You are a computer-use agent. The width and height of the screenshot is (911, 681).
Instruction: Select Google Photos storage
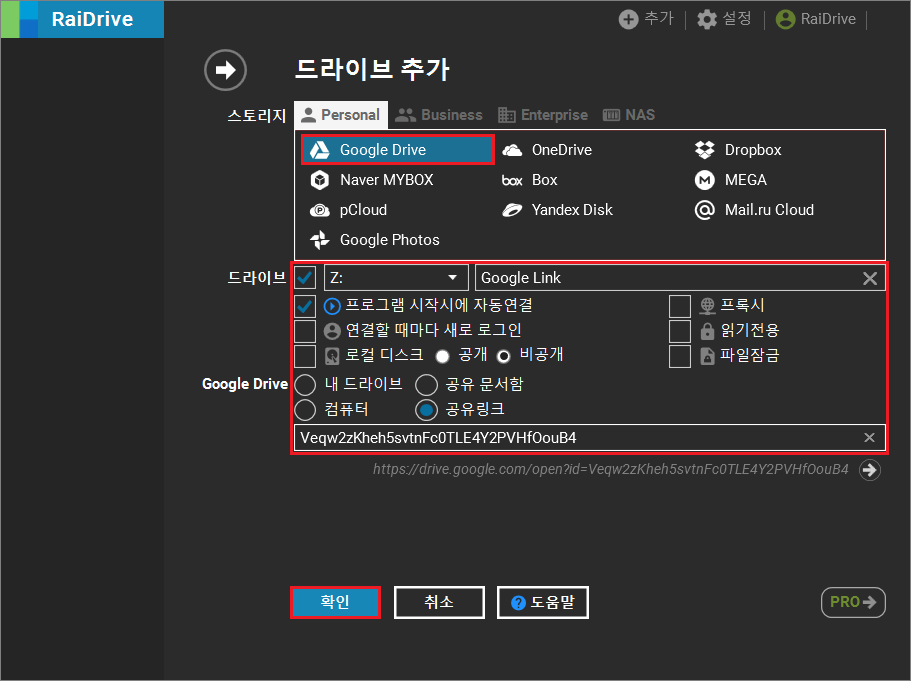(x=375, y=240)
